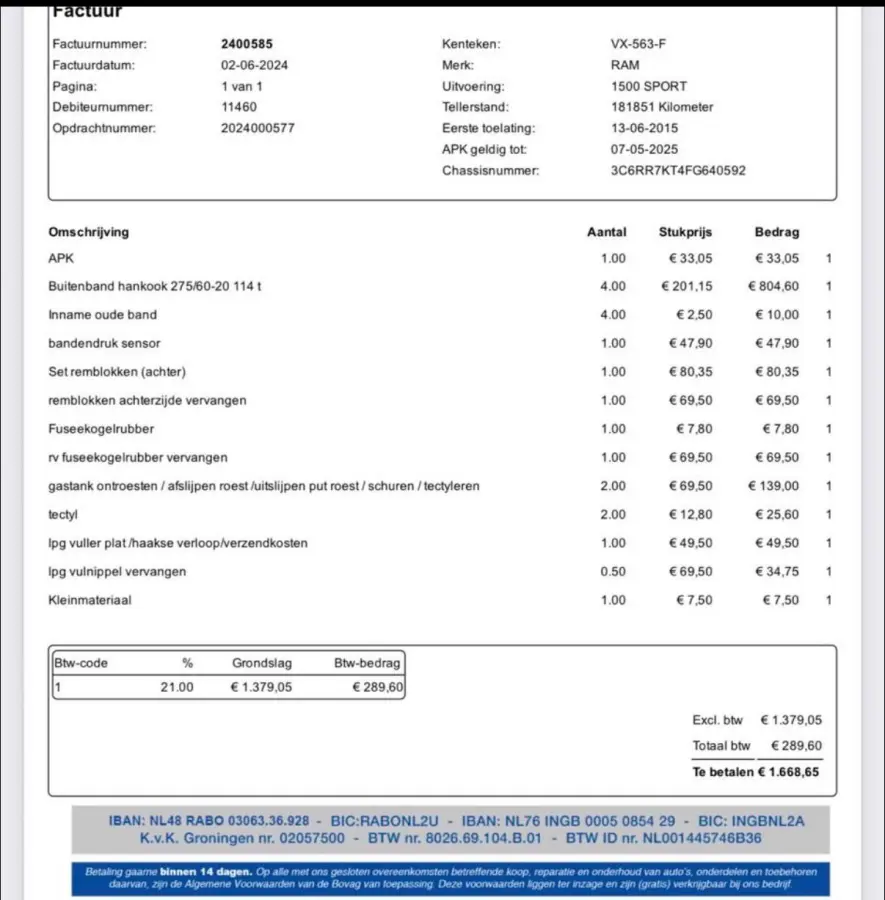Image resolution: width=885 pixels, height=900 pixels.
Task: Select the 'tectyl' line item
Action: (x=63, y=515)
